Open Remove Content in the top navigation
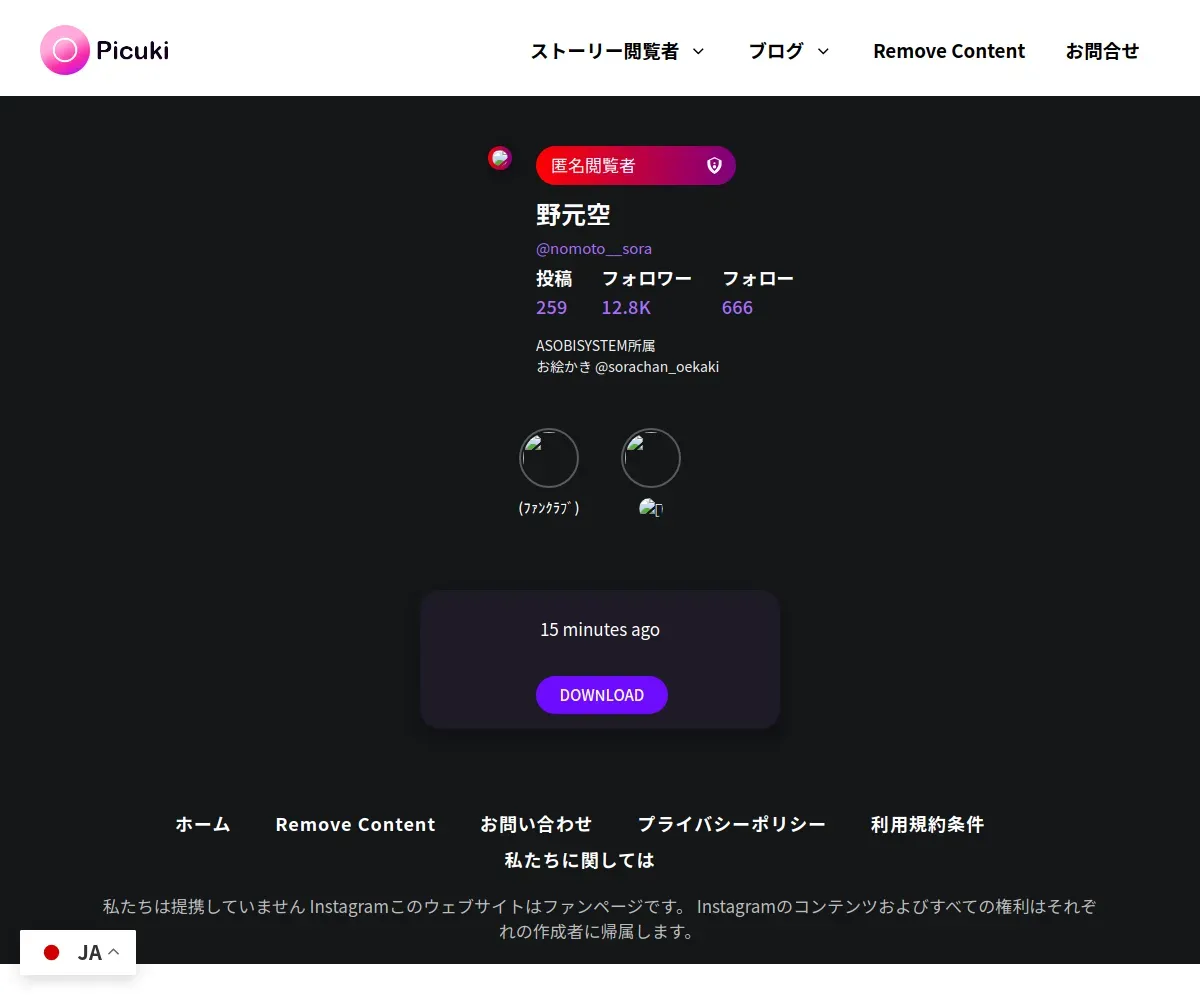Viewport: 1200px width, 1000px height. pyautogui.click(x=949, y=51)
